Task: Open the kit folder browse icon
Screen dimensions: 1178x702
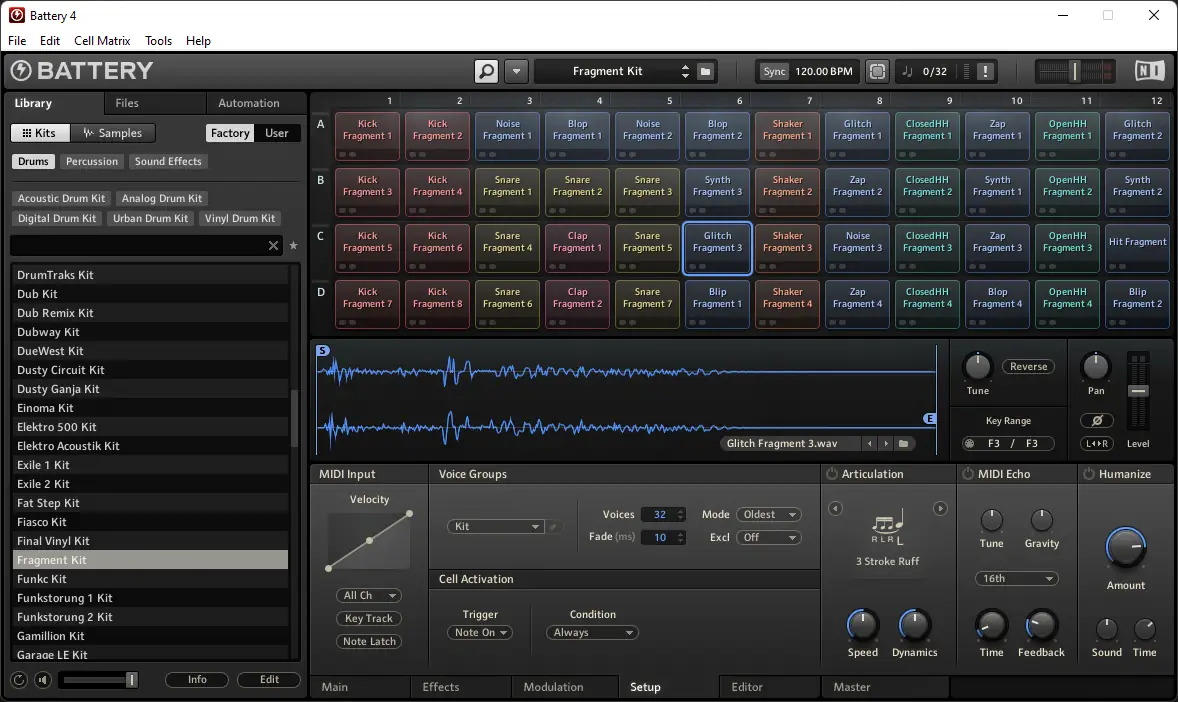Action: (705, 71)
